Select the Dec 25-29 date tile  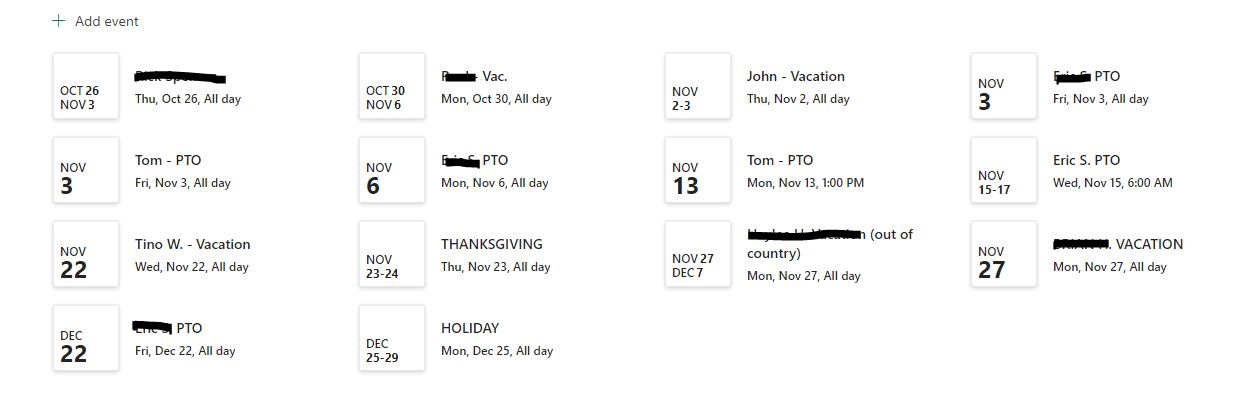[x=392, y=339]
